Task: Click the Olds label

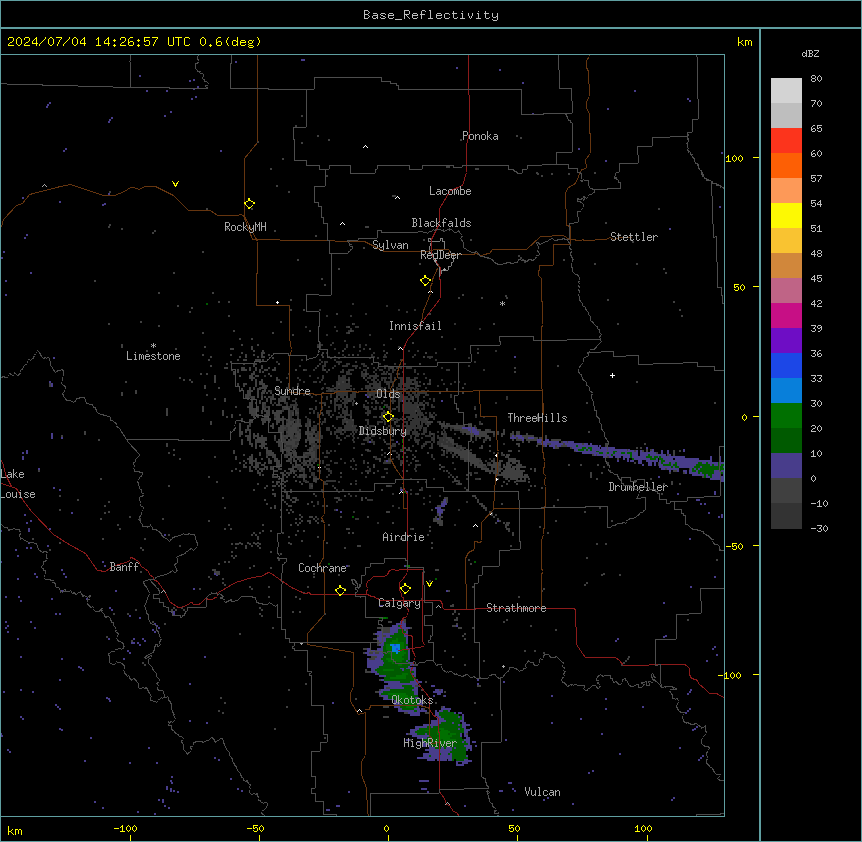Action: tap(388, 394)
